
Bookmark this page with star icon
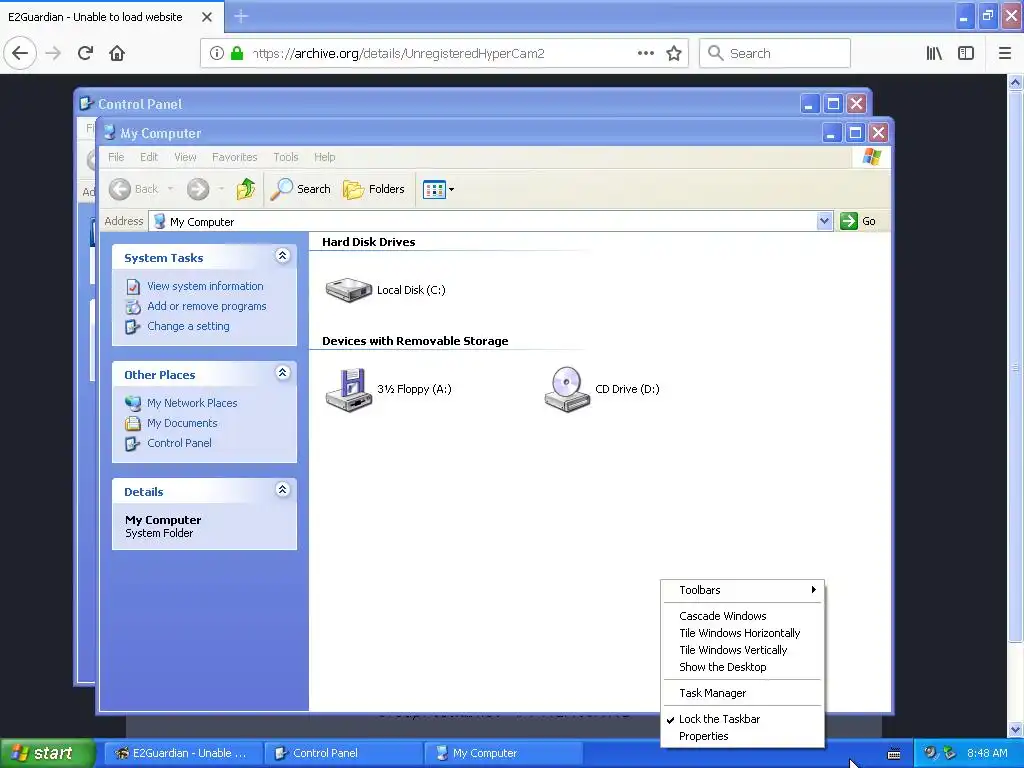674,54
